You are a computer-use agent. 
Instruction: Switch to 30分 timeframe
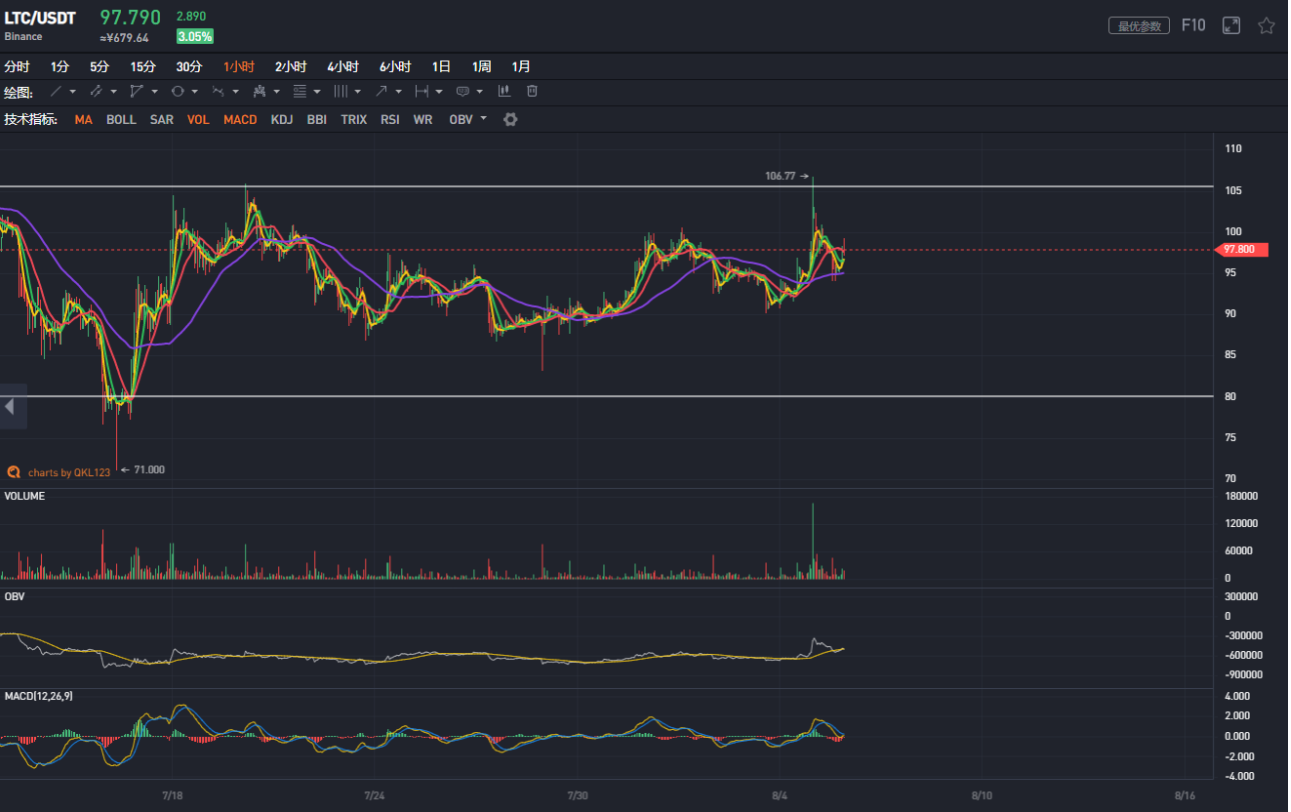189,67
